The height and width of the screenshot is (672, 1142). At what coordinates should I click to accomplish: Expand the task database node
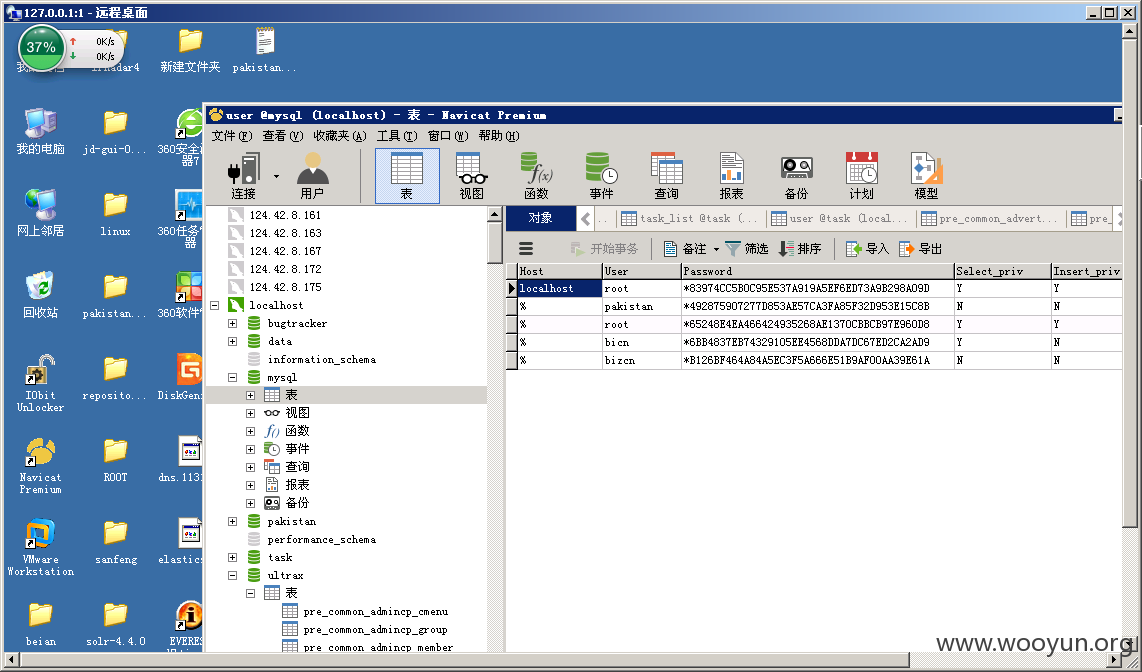[x=232, y=558]
